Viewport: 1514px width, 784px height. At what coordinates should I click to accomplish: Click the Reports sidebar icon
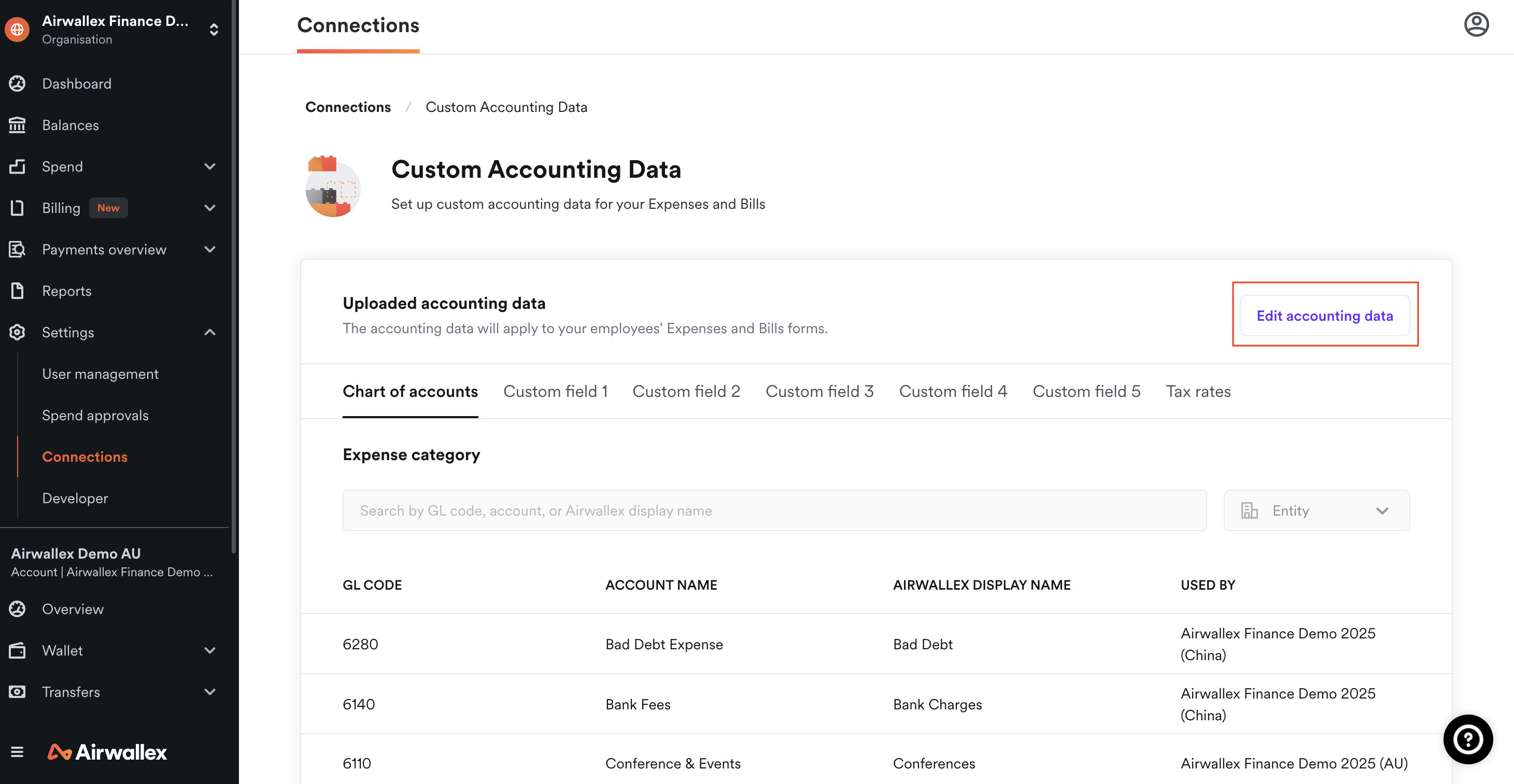[x=17, y=291]
